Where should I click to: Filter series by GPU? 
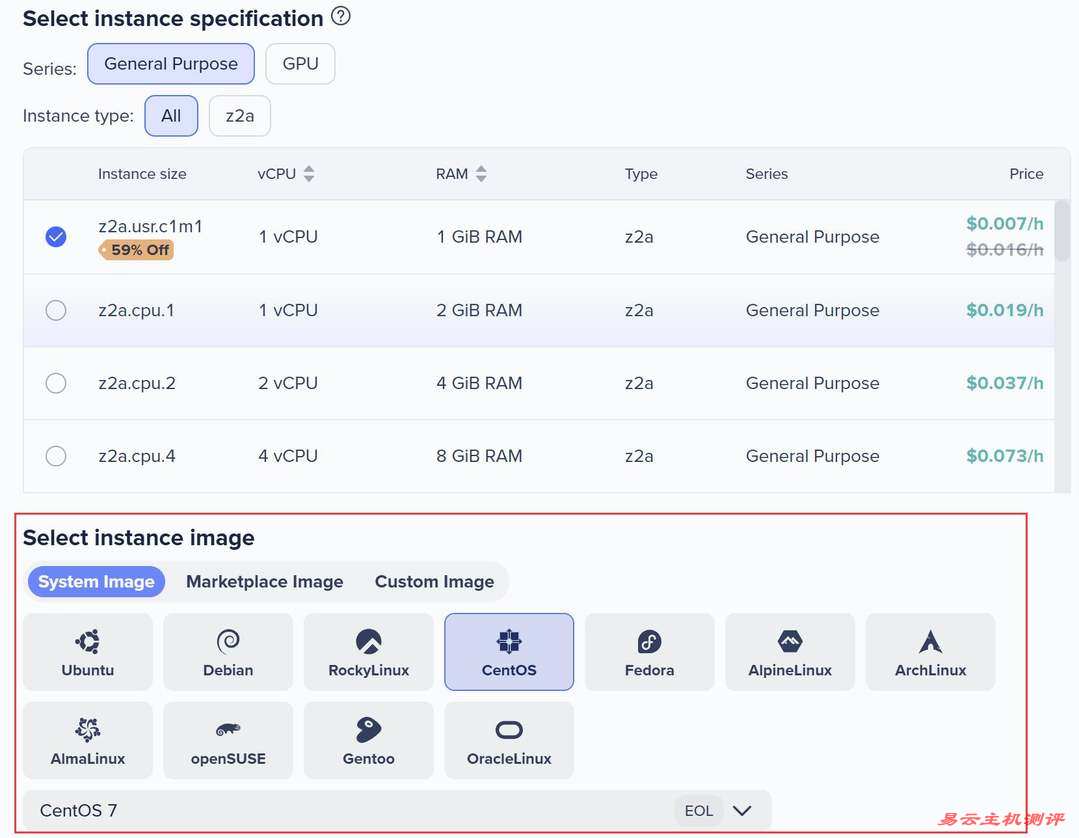click(300, 64)
